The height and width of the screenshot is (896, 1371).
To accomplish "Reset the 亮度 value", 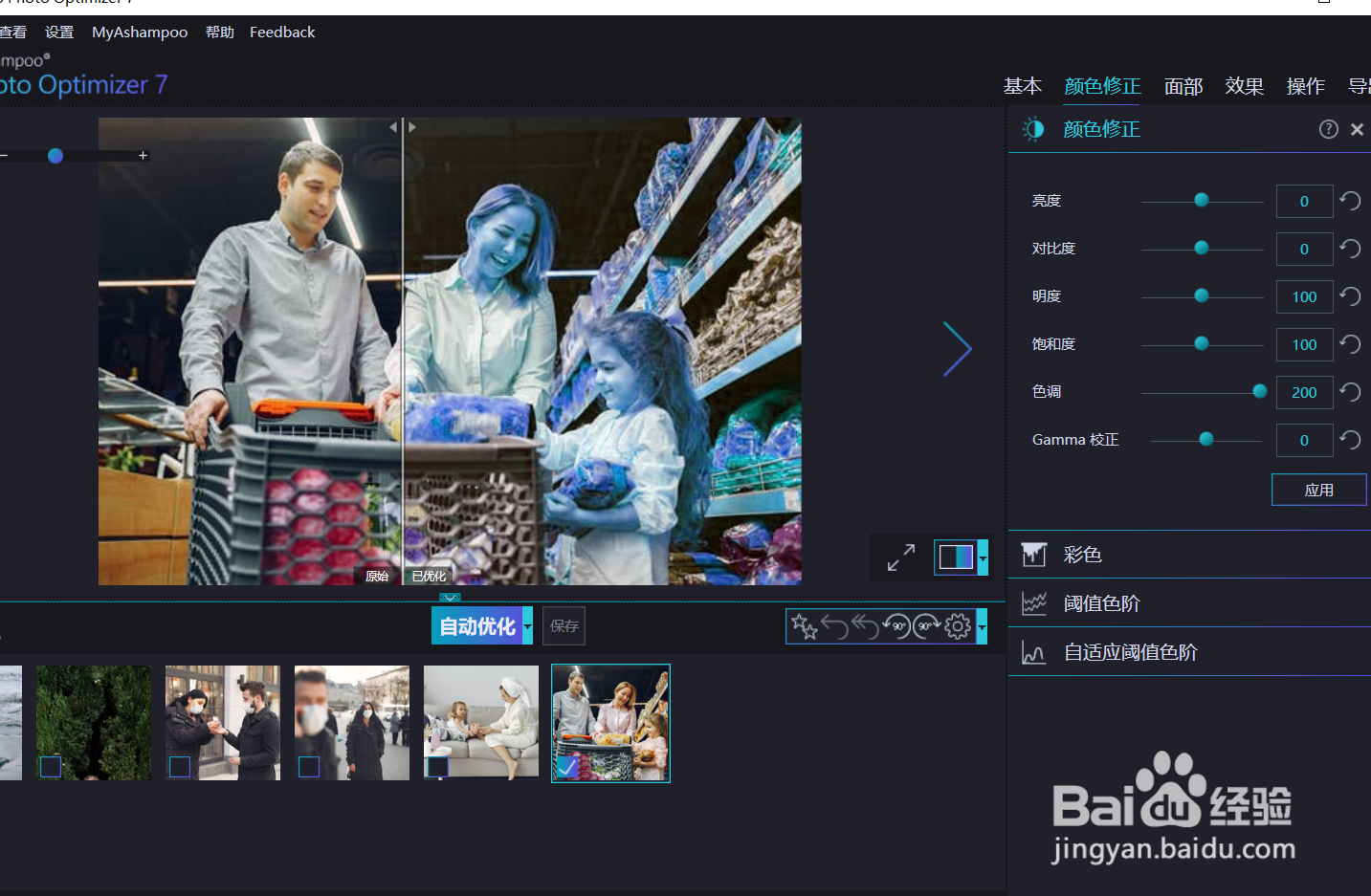I will pos(1350,201).
